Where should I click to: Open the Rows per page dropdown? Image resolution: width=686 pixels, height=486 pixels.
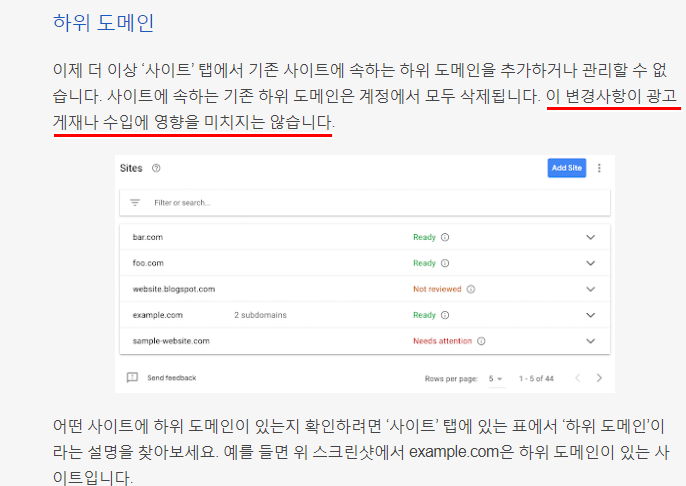[x=496, y=378]
